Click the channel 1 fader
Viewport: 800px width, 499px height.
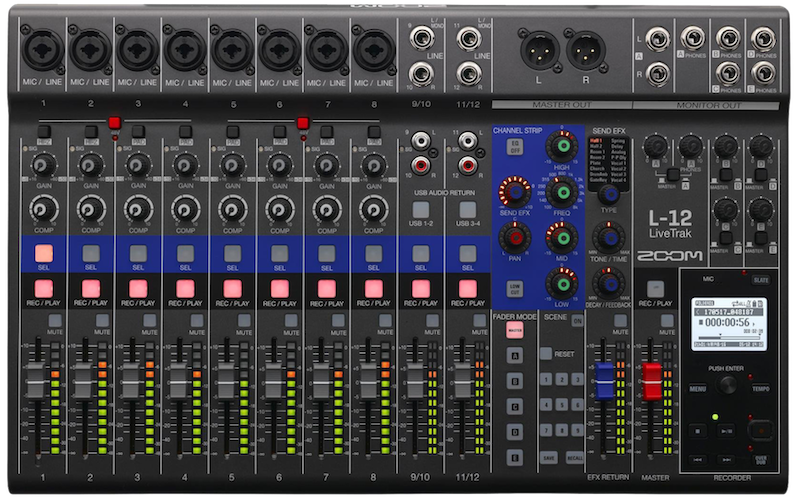click(x=36, y=380)
